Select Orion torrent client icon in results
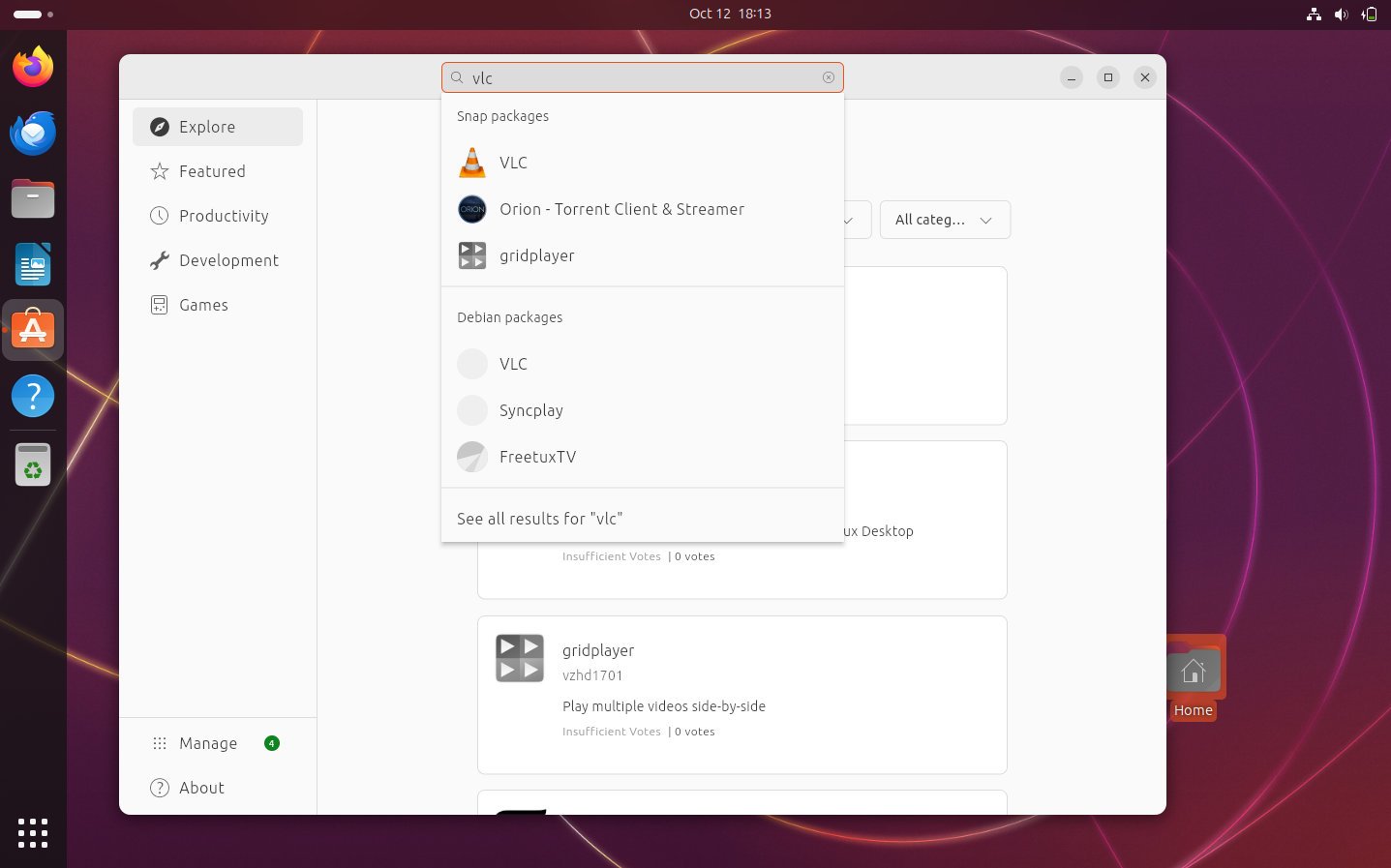 point(471,209)
